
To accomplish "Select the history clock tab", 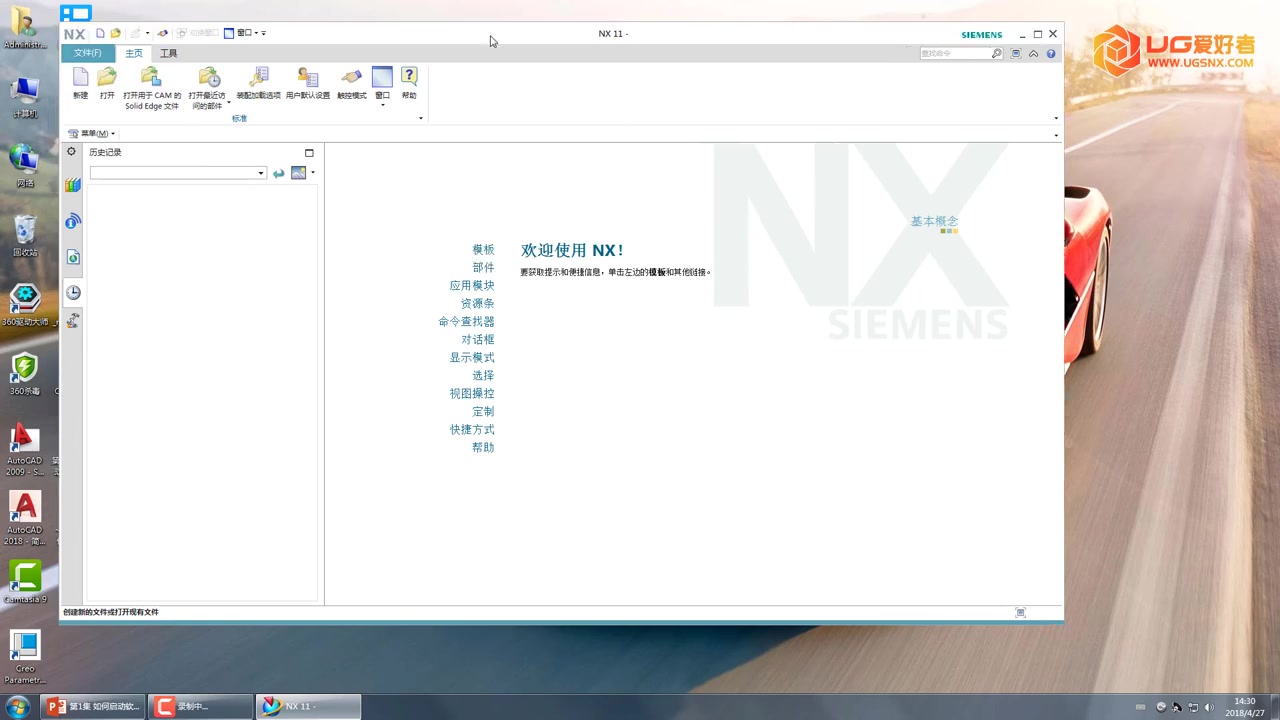I will pos(73,293).
